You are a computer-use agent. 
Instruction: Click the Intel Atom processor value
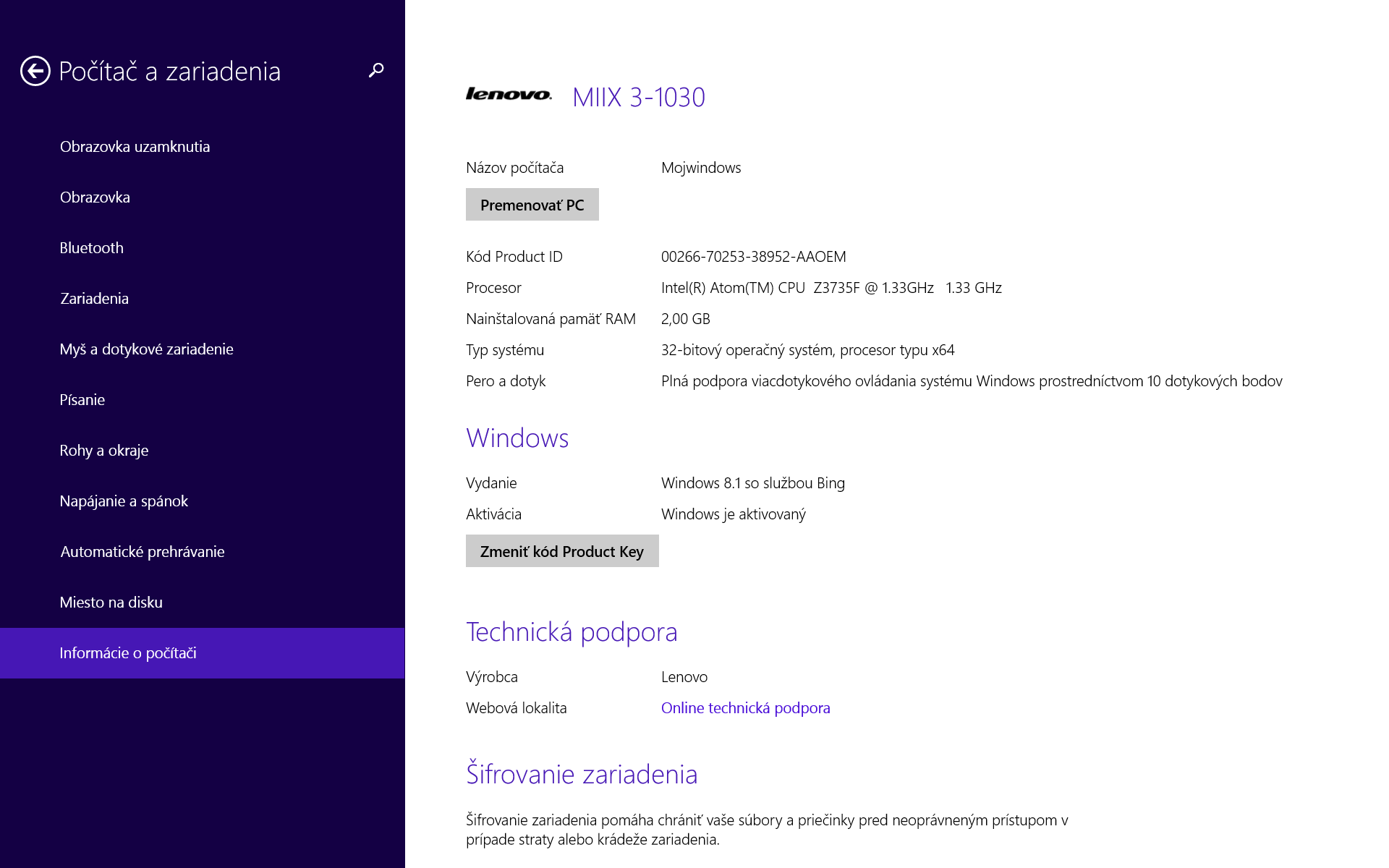click(831, 288)
